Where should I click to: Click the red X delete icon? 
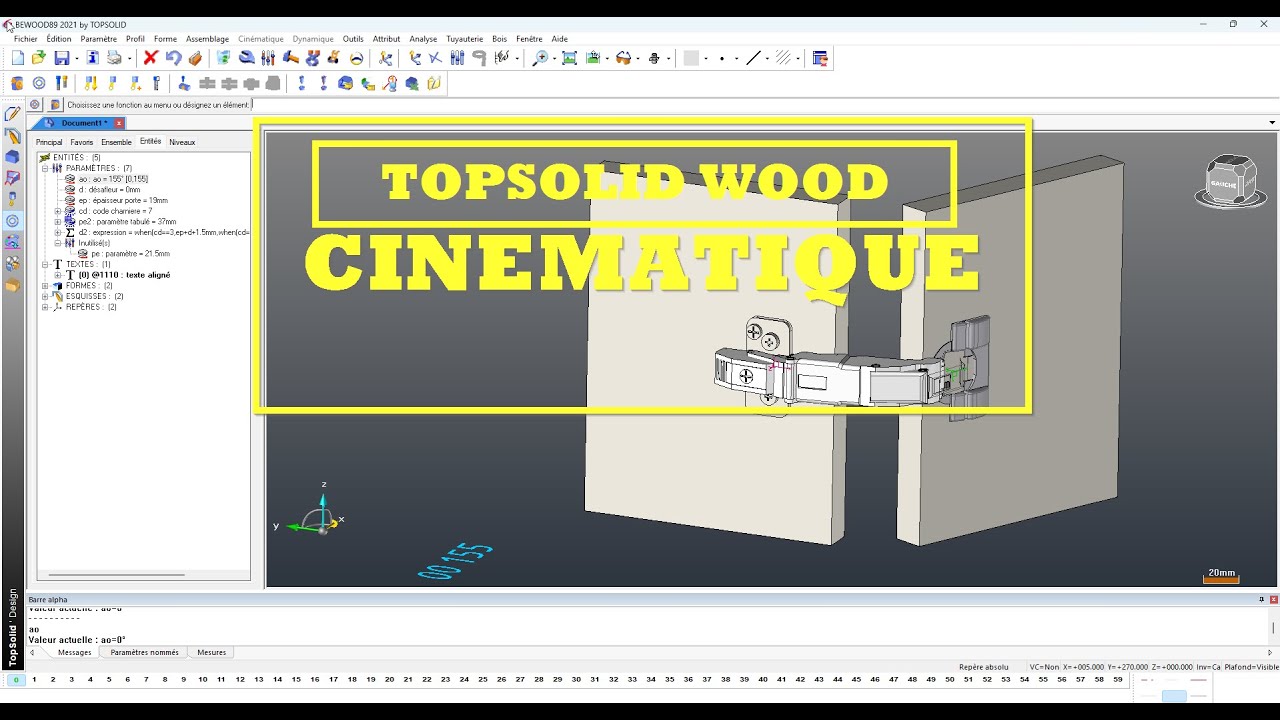click(151, 58)
